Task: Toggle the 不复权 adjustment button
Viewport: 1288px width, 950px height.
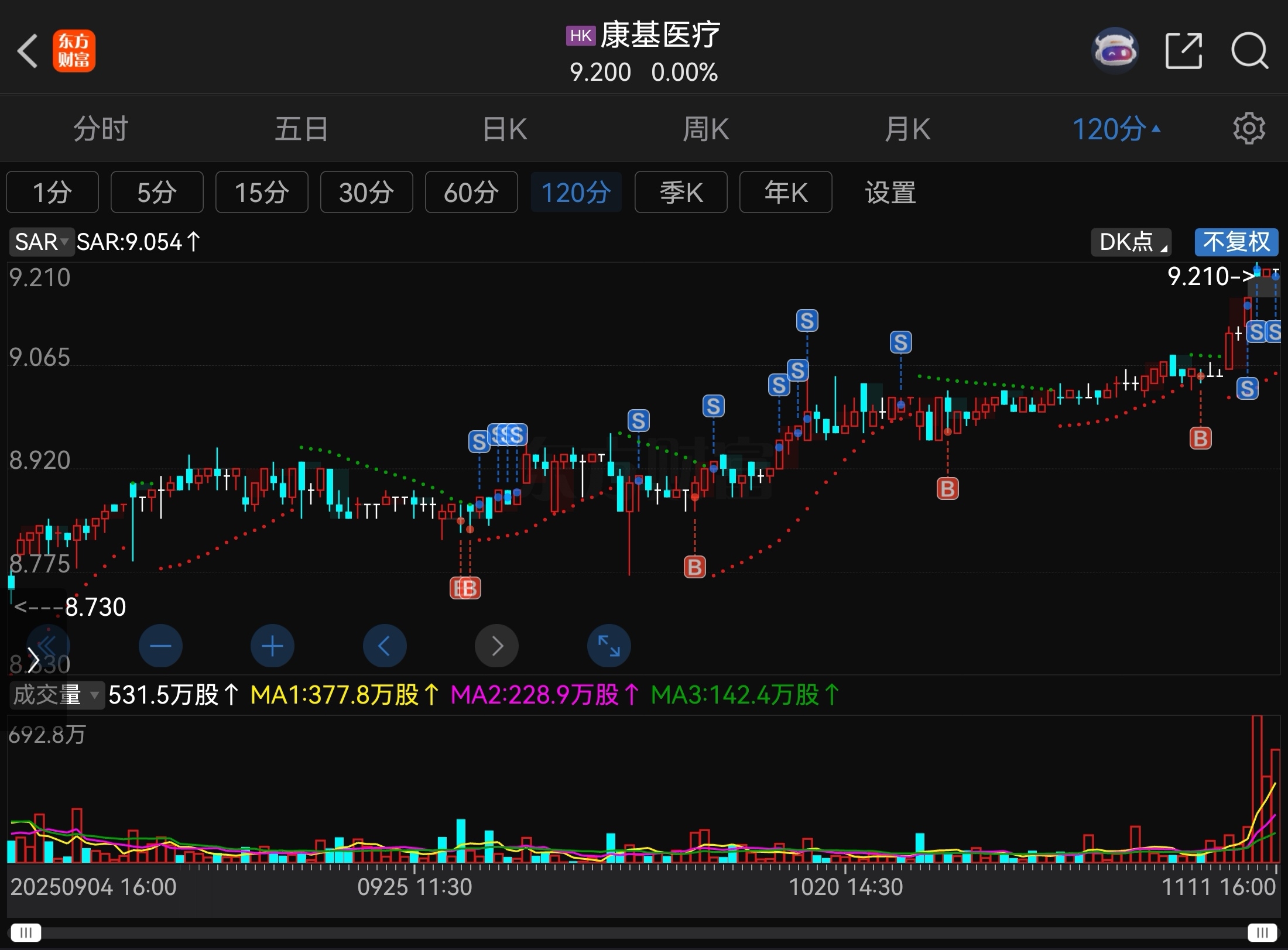Action: click(1236, 242)
